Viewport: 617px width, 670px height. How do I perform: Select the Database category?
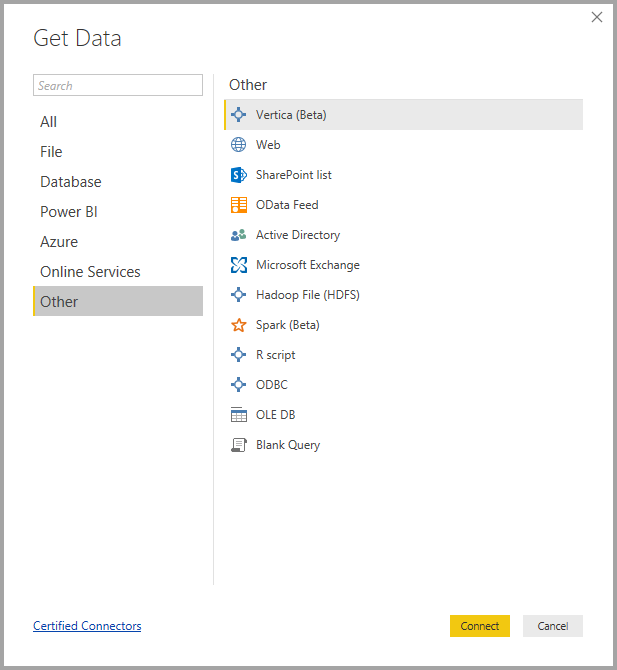118,182
